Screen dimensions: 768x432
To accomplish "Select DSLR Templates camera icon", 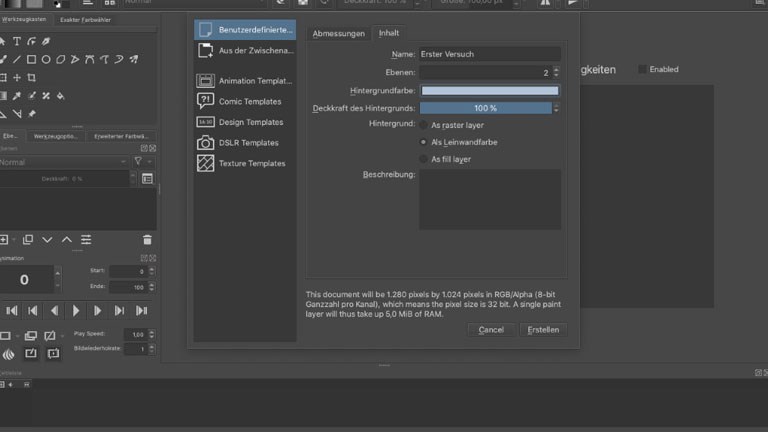I will tap(205, 143).
